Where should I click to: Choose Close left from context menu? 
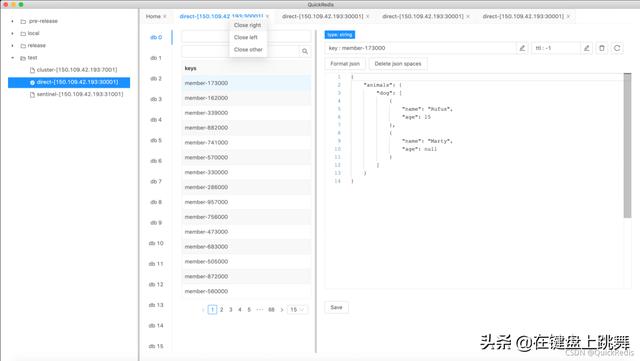tap(246, 38)
